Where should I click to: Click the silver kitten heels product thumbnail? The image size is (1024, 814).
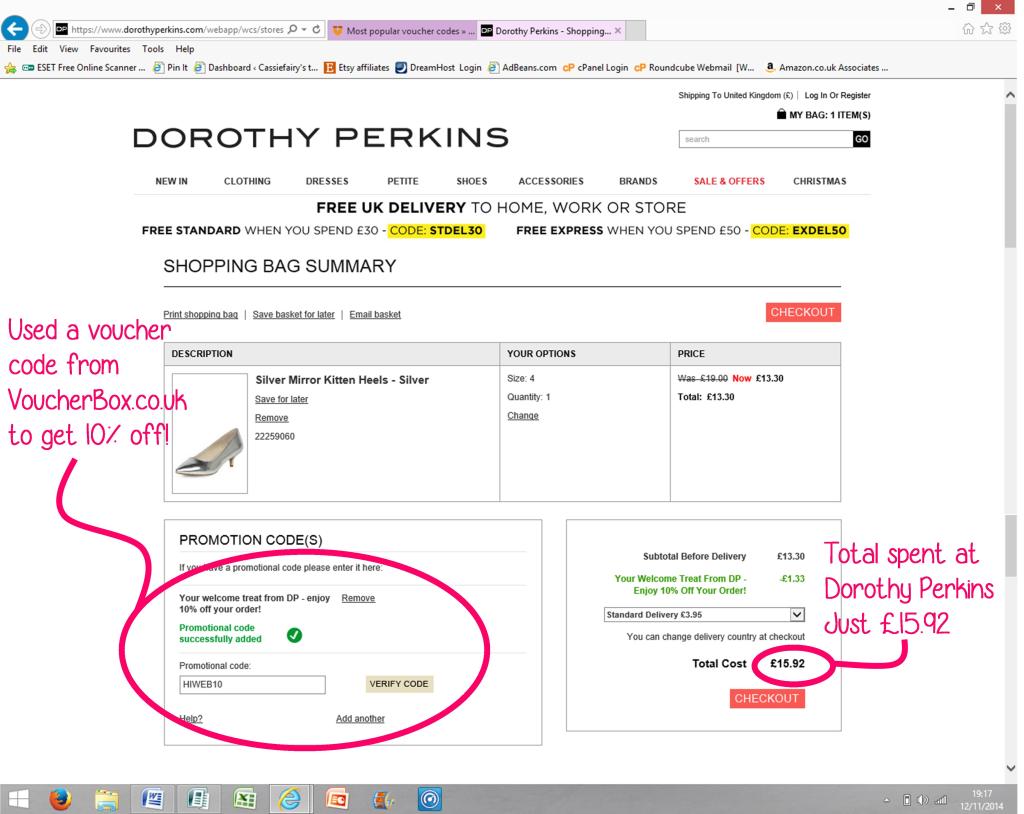pos(209,434)
